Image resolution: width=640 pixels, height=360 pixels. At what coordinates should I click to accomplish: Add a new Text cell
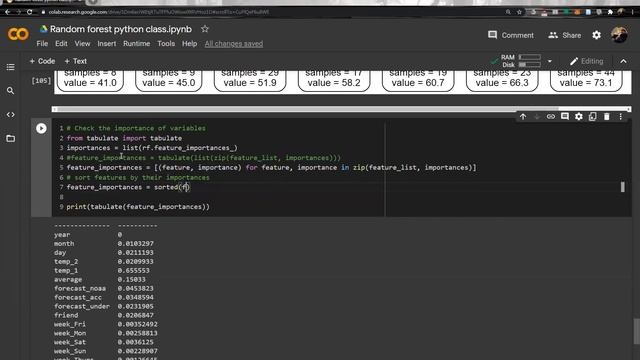coord(76,61)
